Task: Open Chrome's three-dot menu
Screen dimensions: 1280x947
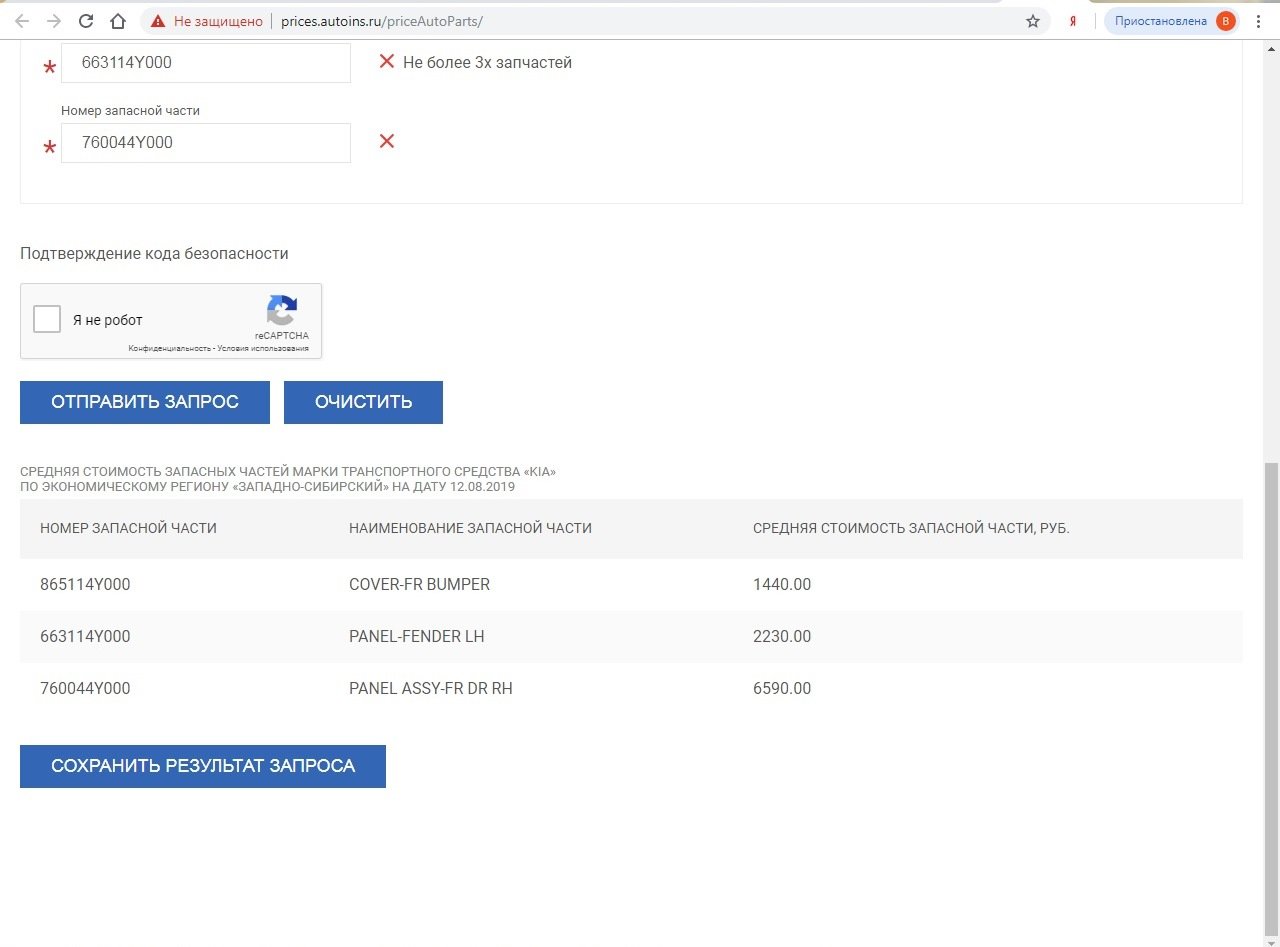Action: 1258,21
